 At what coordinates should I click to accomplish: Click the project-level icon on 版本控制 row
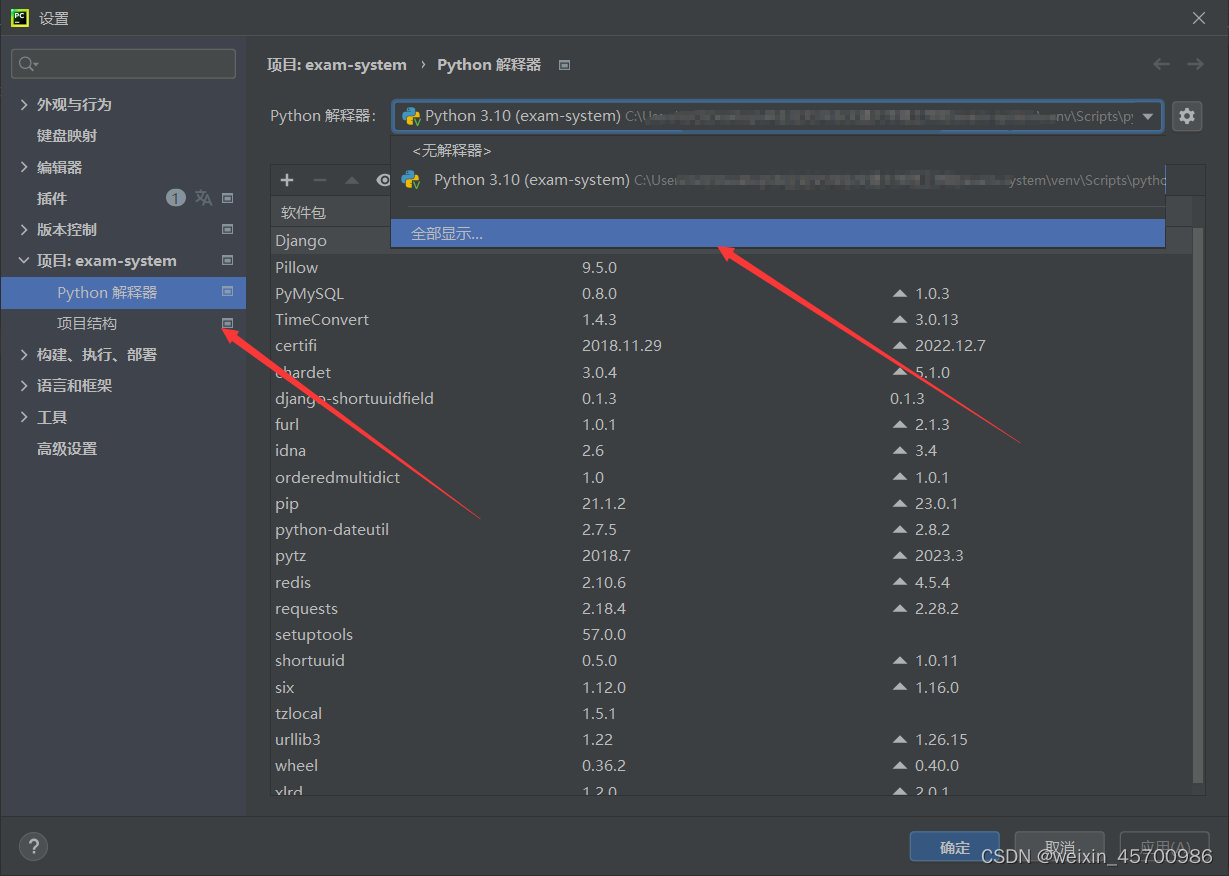(227, 229)
